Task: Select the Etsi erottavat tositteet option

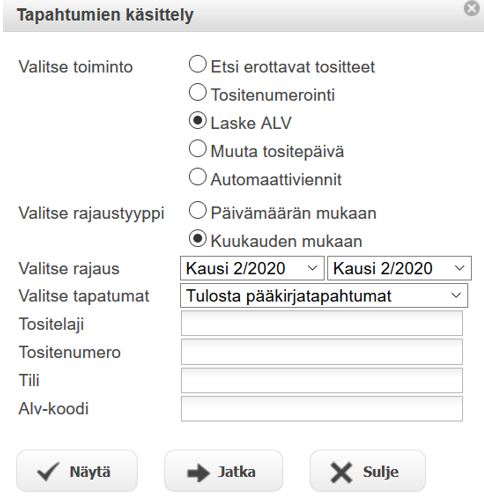Action: (x=198, y=64)
